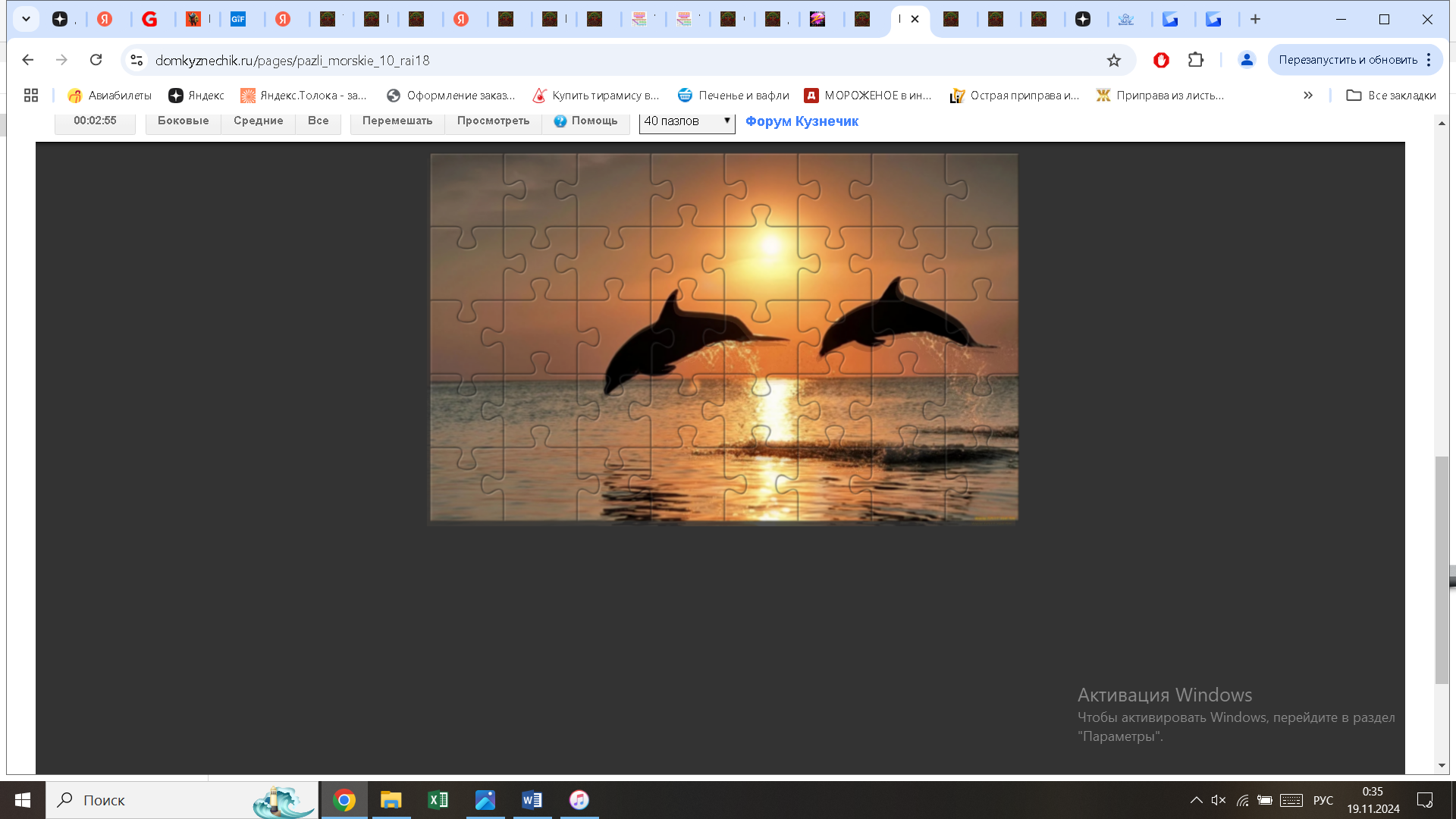Open the МОРОЖЕНОЕ в ин... bookmark
This screenshot has width=1456, height=819.
pyautogui.click(x=868, y=95)
